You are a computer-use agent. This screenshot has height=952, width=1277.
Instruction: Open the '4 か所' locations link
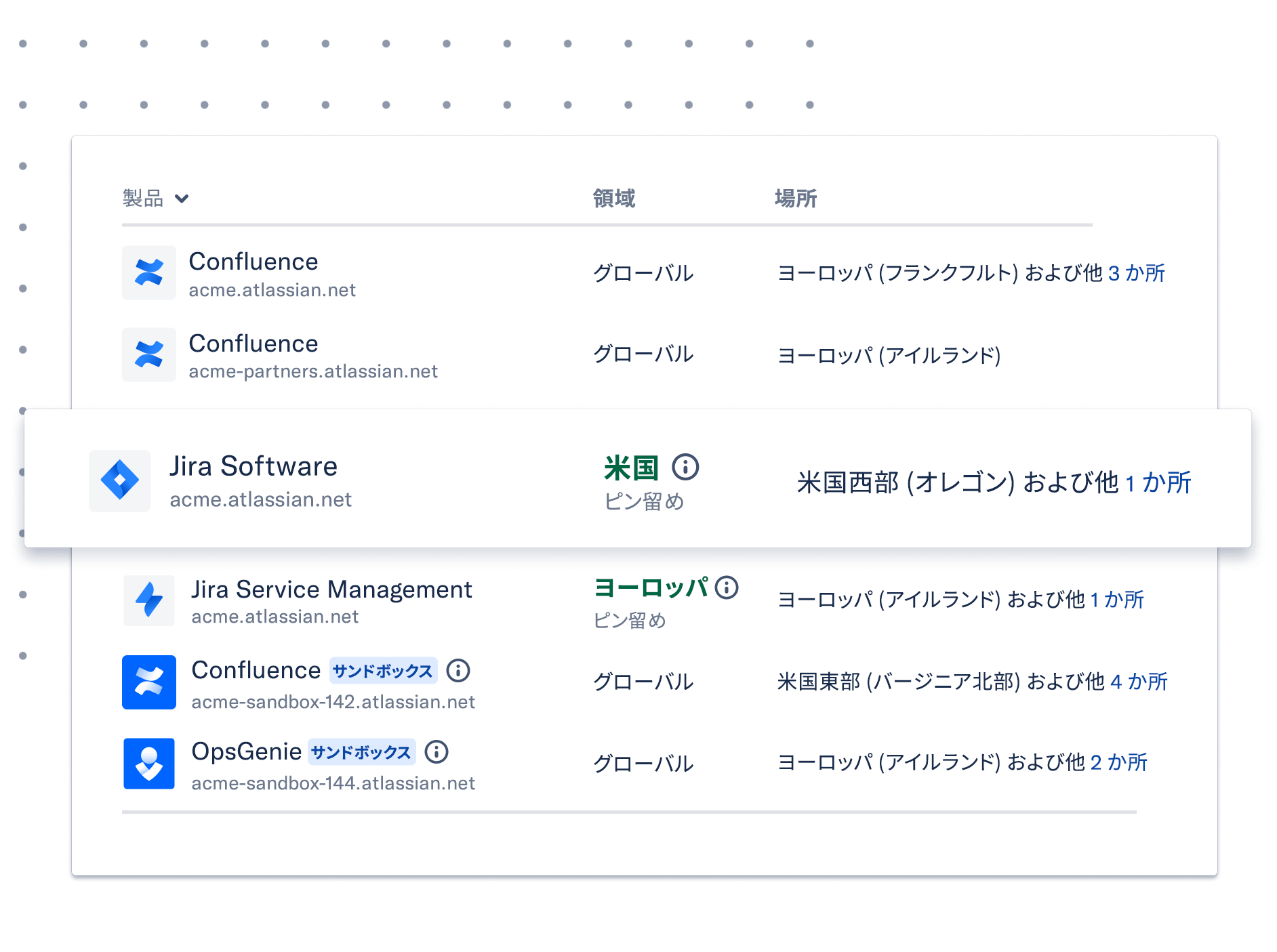(x=1139, y=682)
